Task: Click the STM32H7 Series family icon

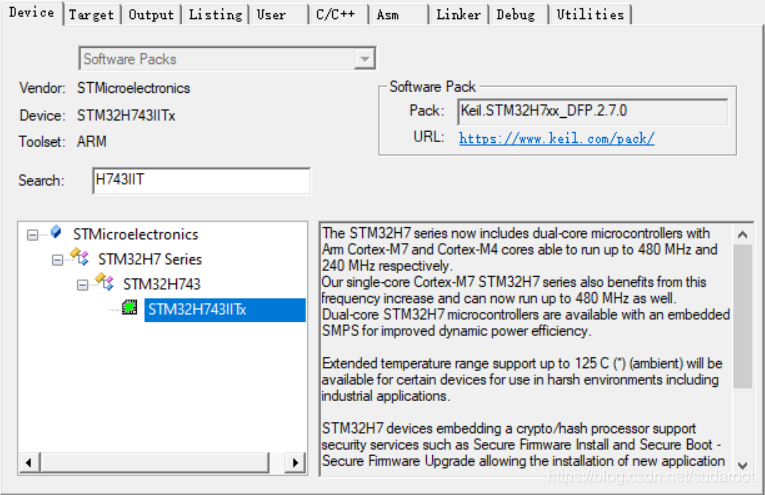Action: (80, 257)
